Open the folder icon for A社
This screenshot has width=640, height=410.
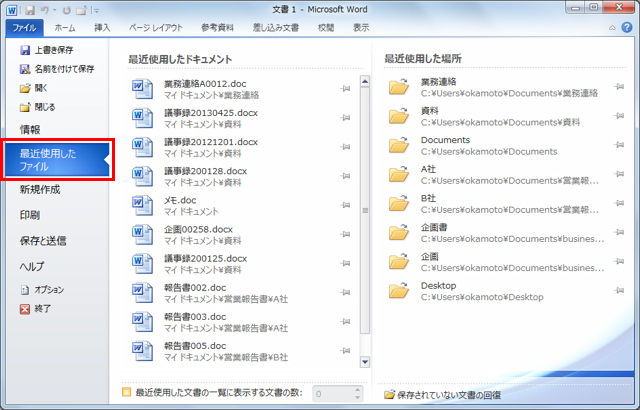(399, 174)
